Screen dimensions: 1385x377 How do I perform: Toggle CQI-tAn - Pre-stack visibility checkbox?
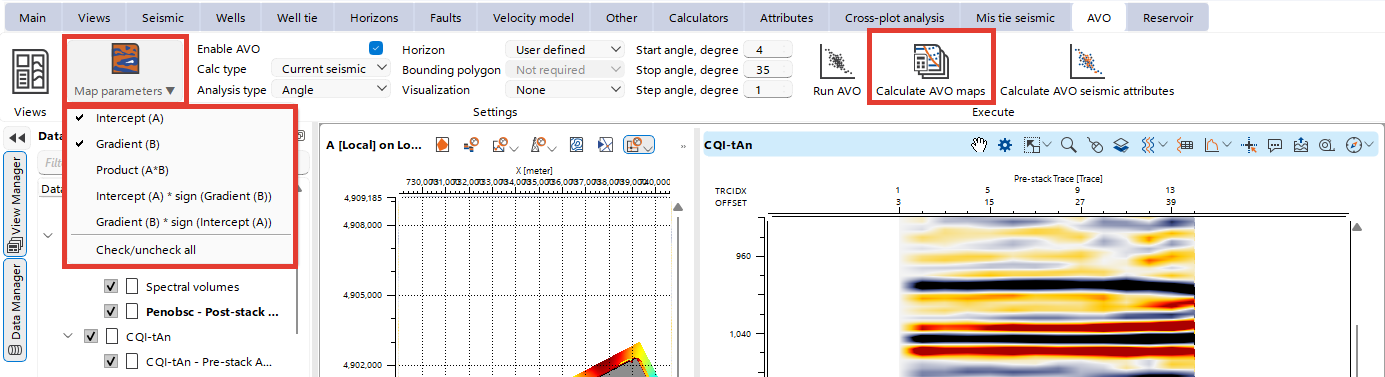[111, 361]
